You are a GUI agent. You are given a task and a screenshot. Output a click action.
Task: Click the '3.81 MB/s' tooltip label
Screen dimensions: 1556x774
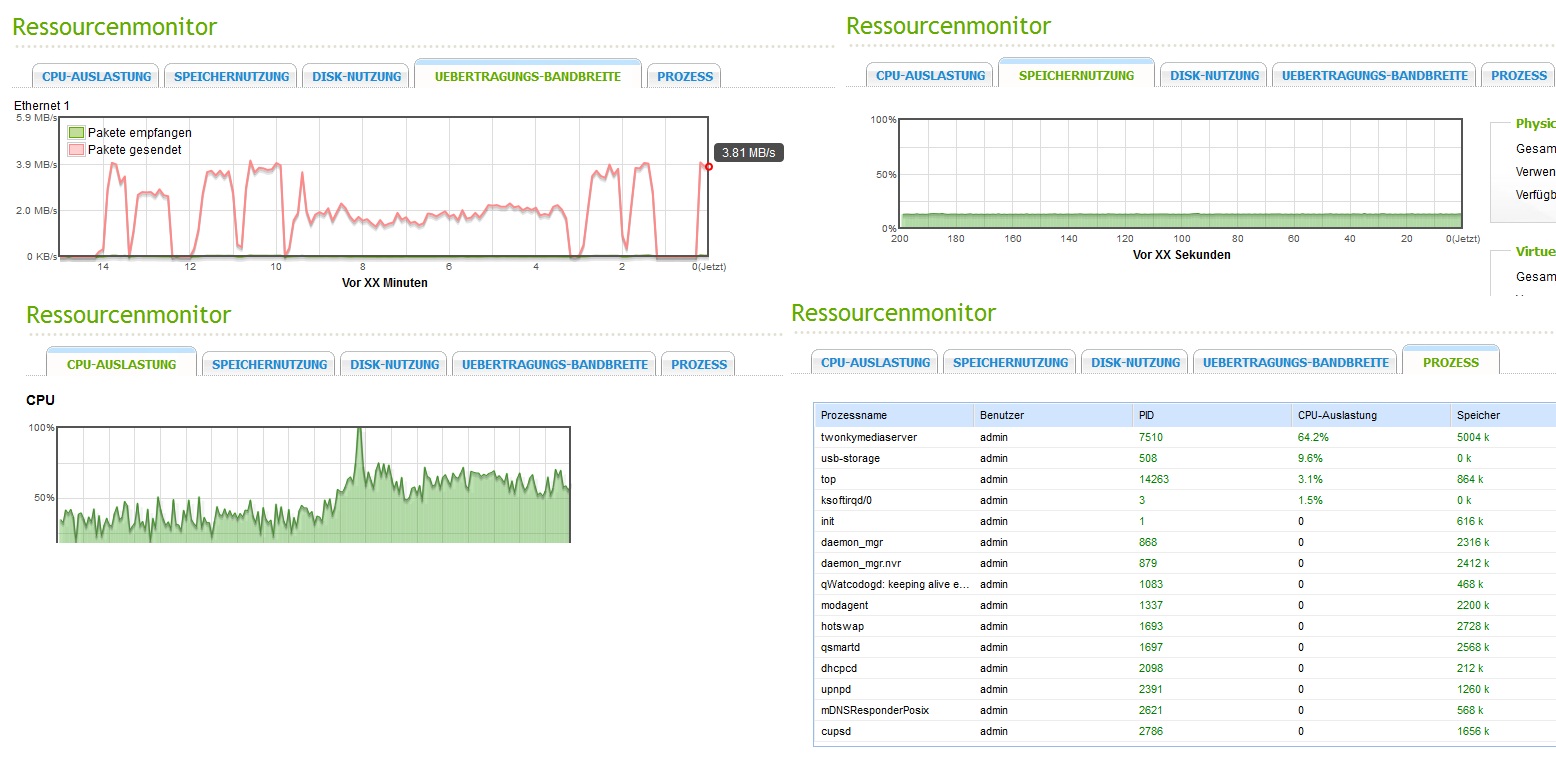pyautogui.click(x=749, y=153)
